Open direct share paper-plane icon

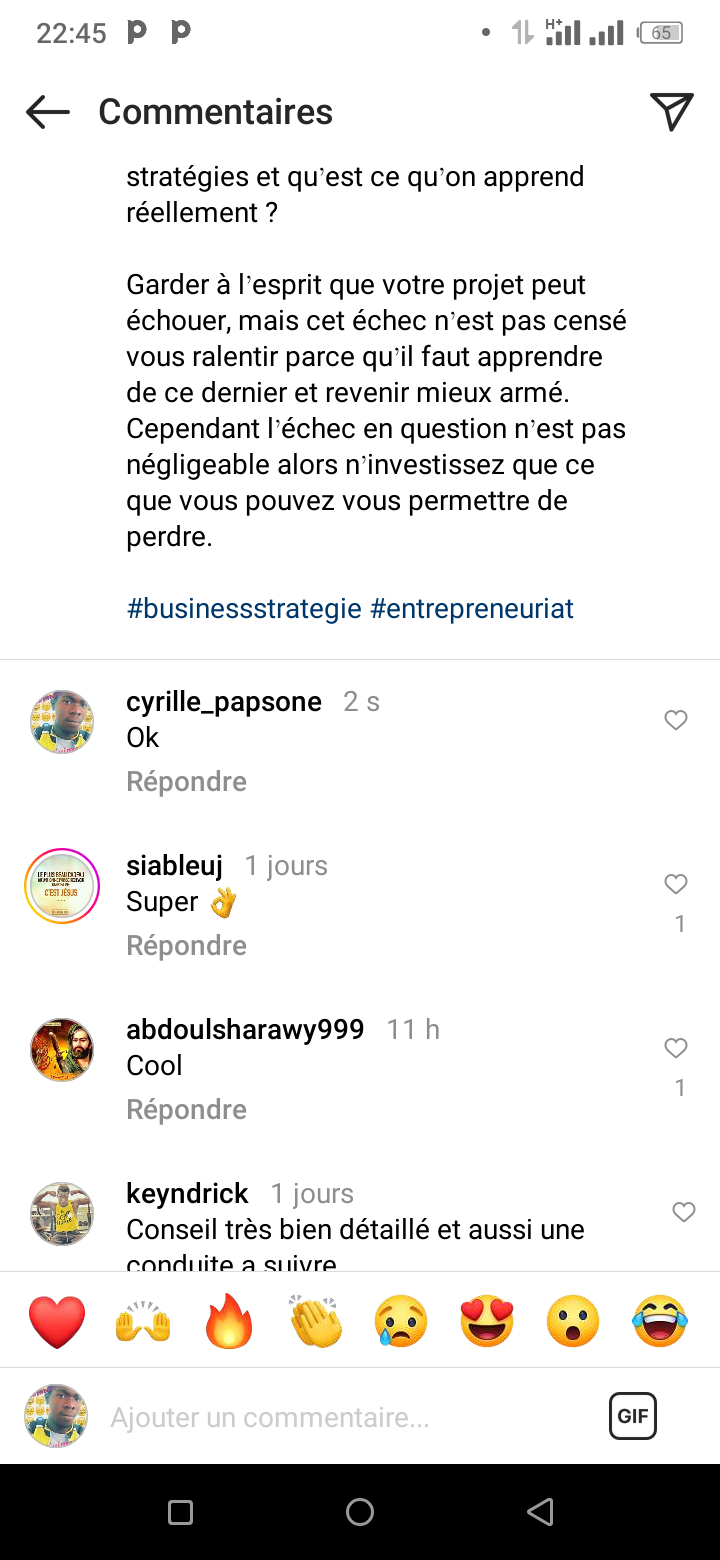click(671, 112)
